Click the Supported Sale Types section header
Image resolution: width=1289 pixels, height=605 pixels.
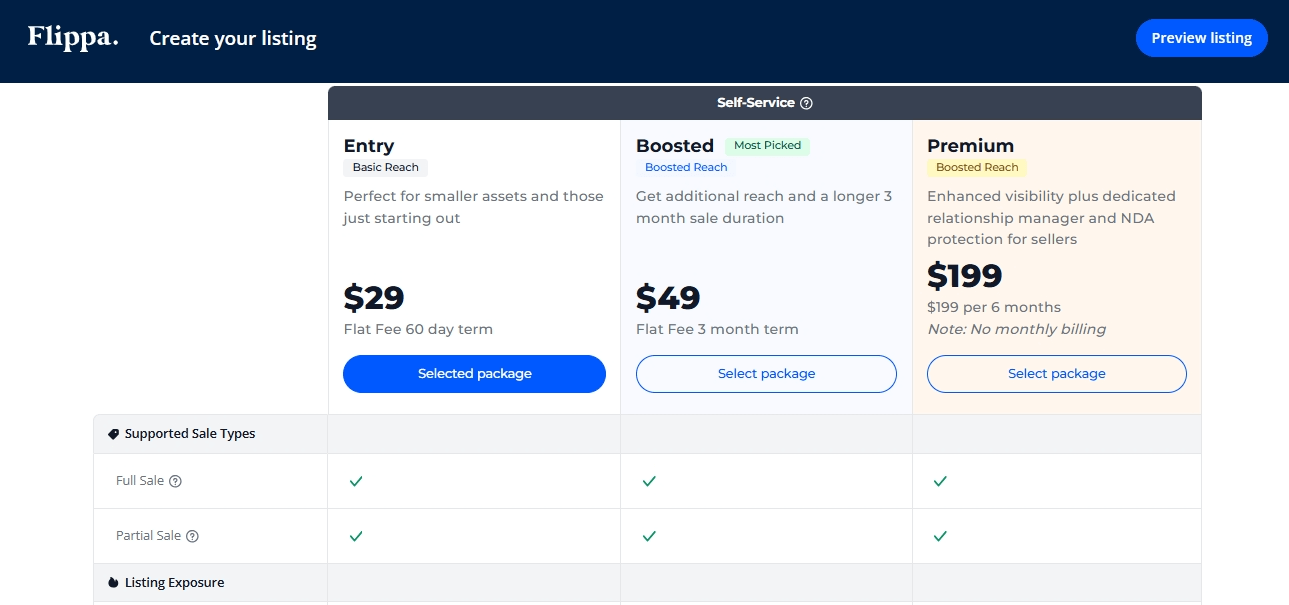[x=647, y=434]
